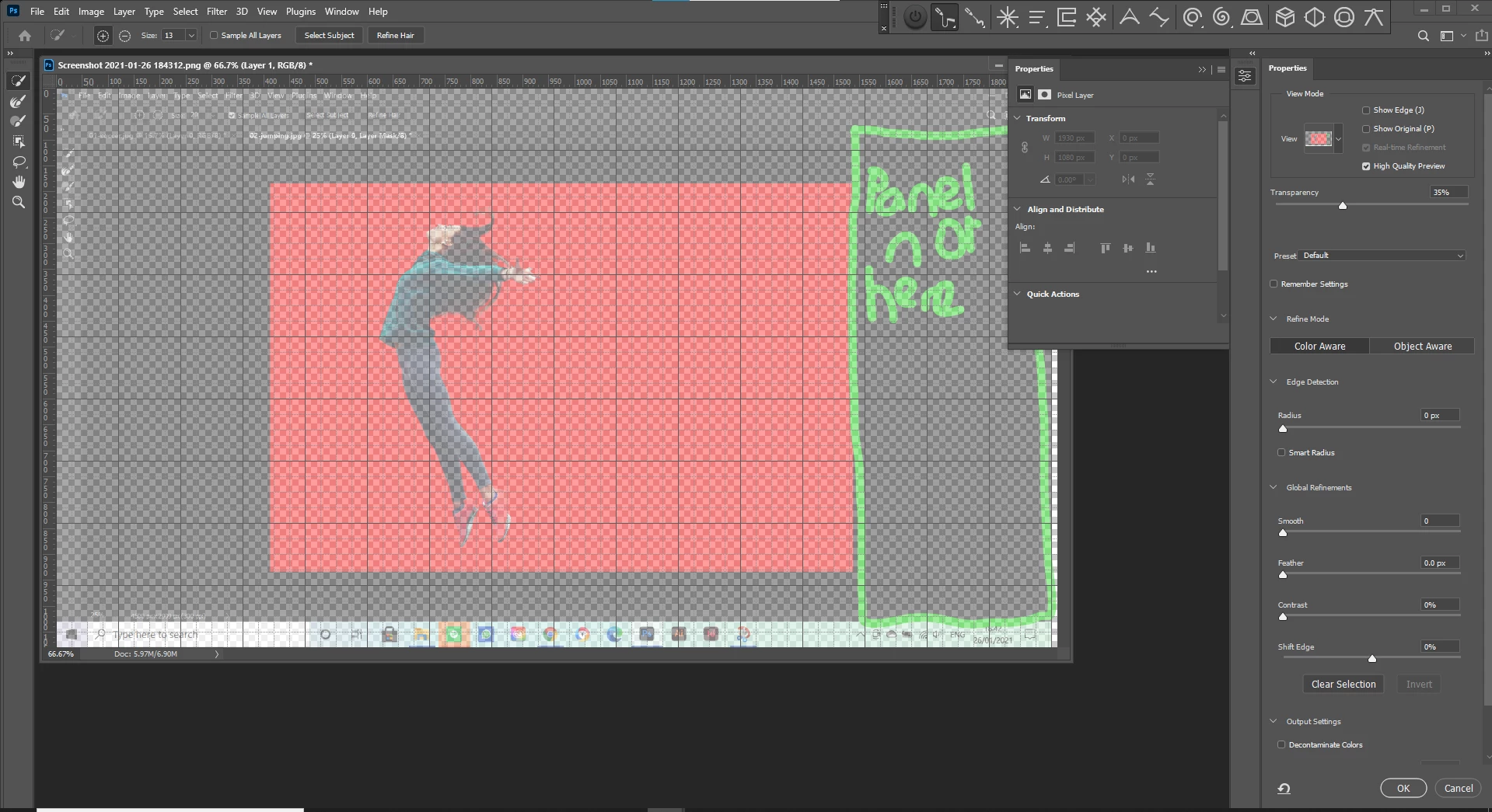The width and height of the screenshot is (1492, 812).
Task: Click the cube icon on floating toolbar
Action: [x=1284, y=17]
